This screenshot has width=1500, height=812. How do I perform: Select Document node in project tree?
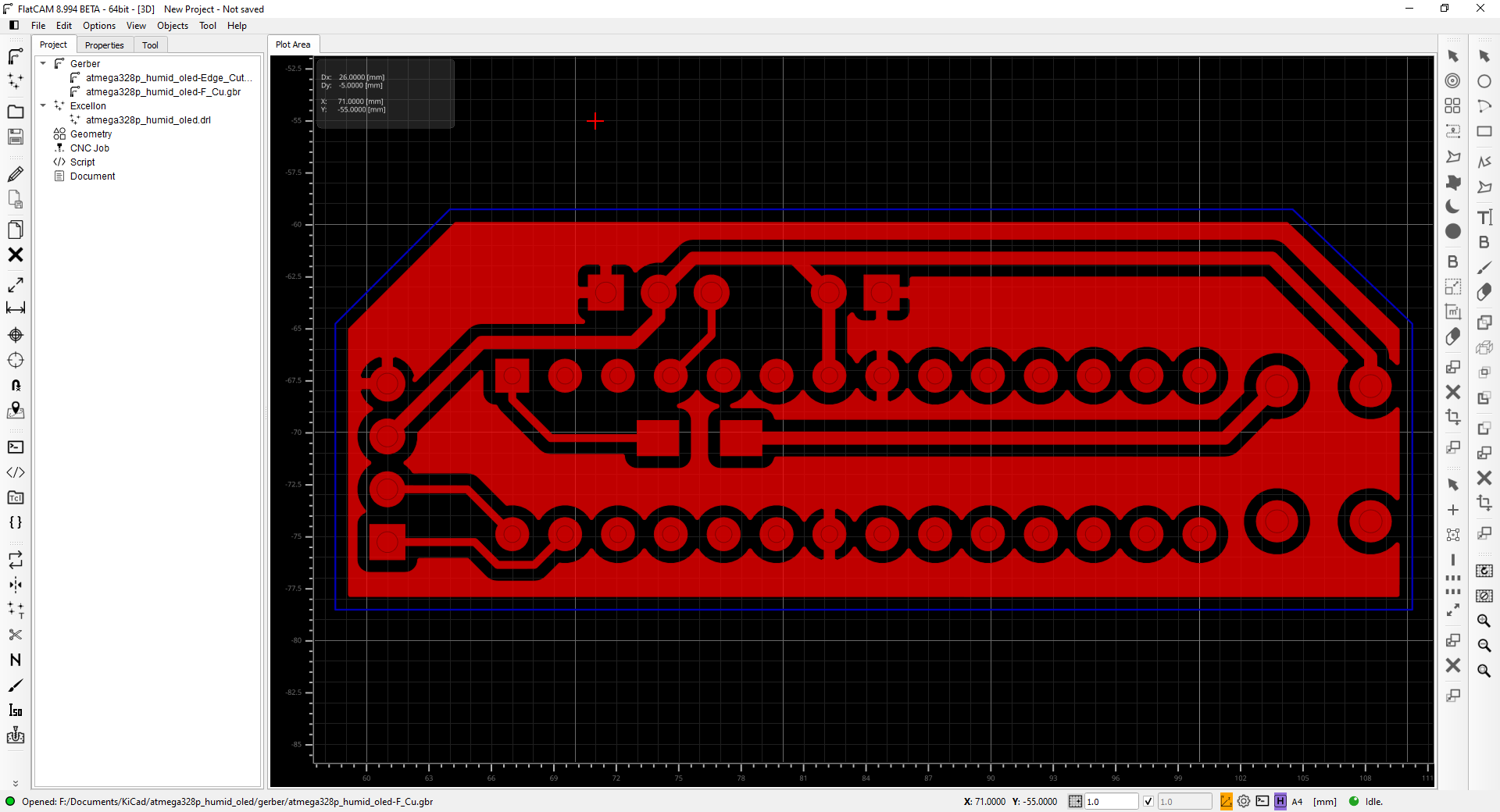pyautogui.click(x=92, y=176)
